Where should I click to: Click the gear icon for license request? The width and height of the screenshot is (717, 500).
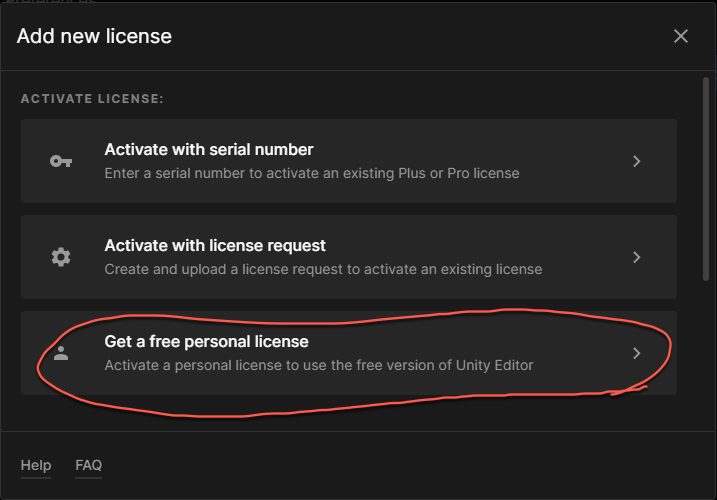click(x=61, y=257)
